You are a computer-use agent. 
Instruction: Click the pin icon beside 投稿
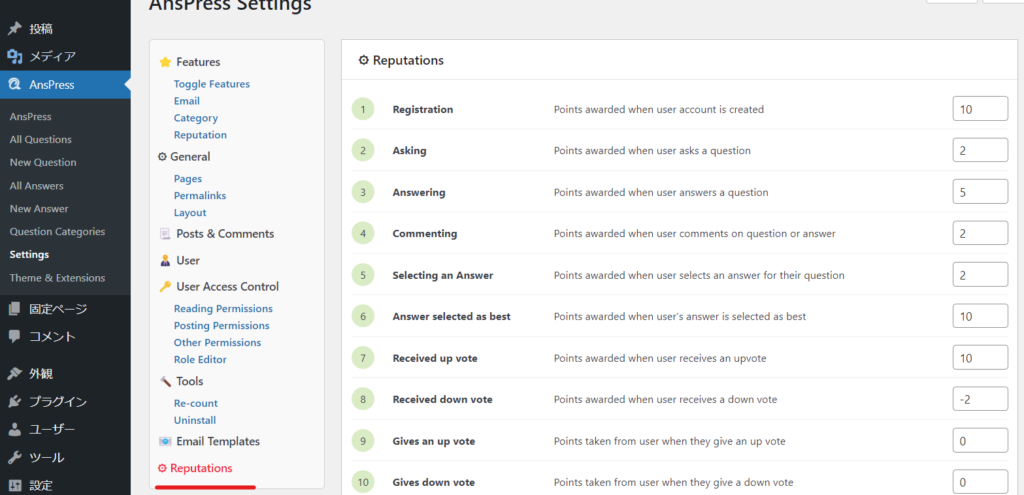[15, 28]
